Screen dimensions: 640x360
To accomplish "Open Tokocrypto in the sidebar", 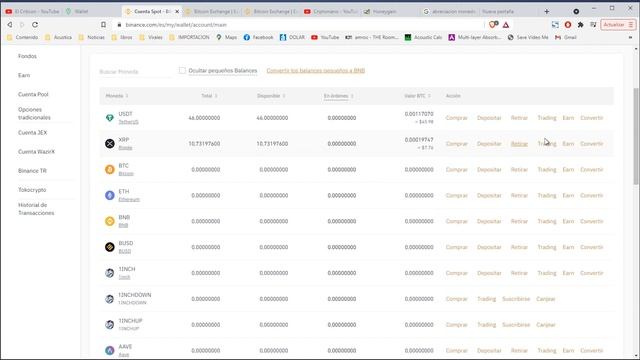I will [32, 190].
